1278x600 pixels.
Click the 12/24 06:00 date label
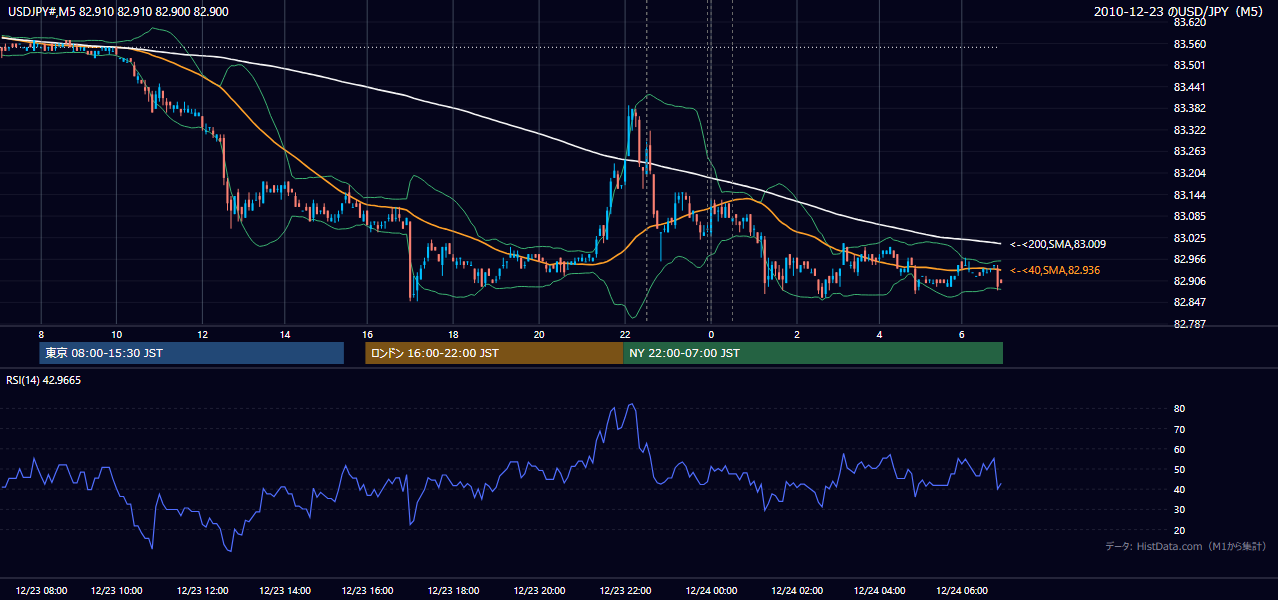pyautogui.click(x=962, y=590)
